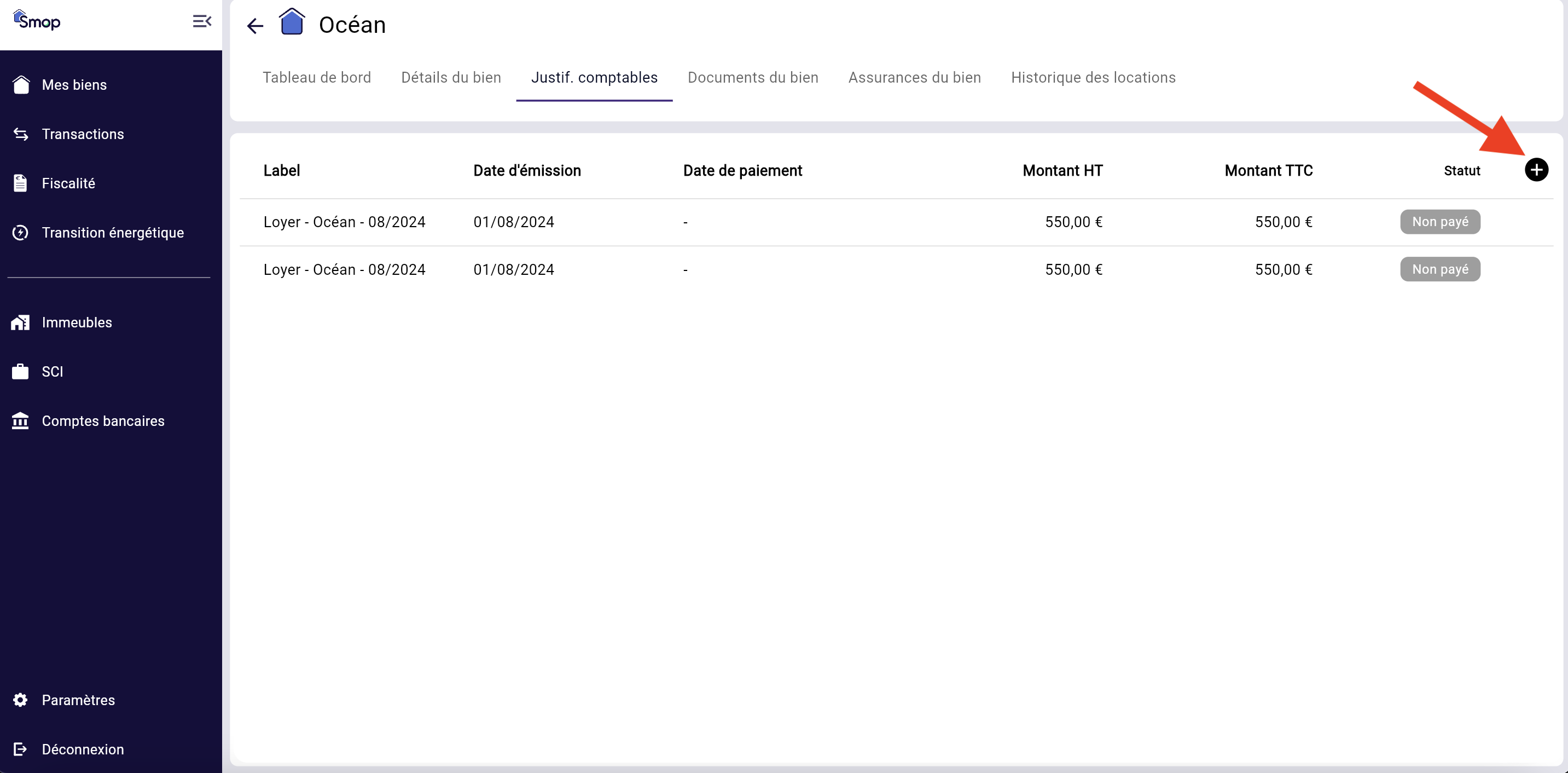Screen dimensions: 1568x773
Task: Open Assurances du bien tab
Action: tap(914, 78)
